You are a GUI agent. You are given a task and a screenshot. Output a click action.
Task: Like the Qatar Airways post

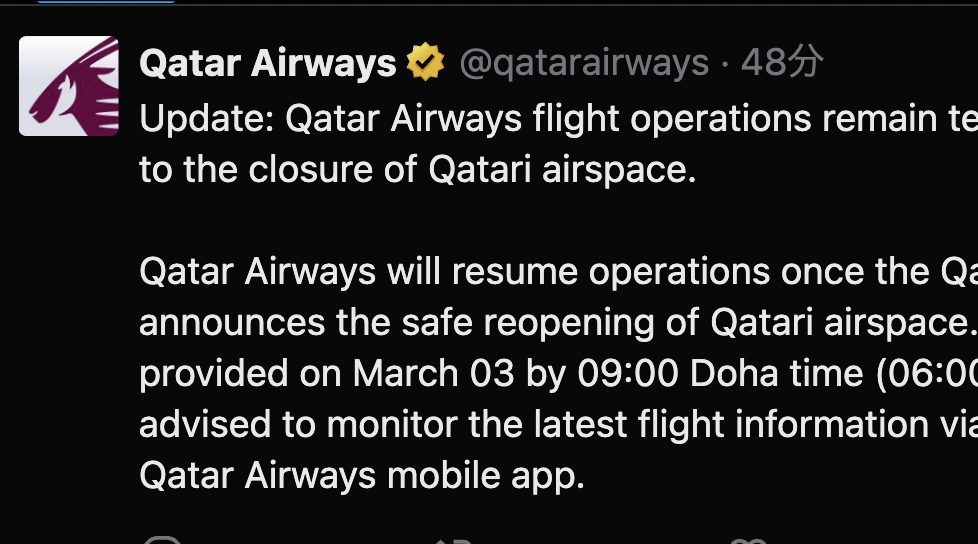tap(747, 541)
